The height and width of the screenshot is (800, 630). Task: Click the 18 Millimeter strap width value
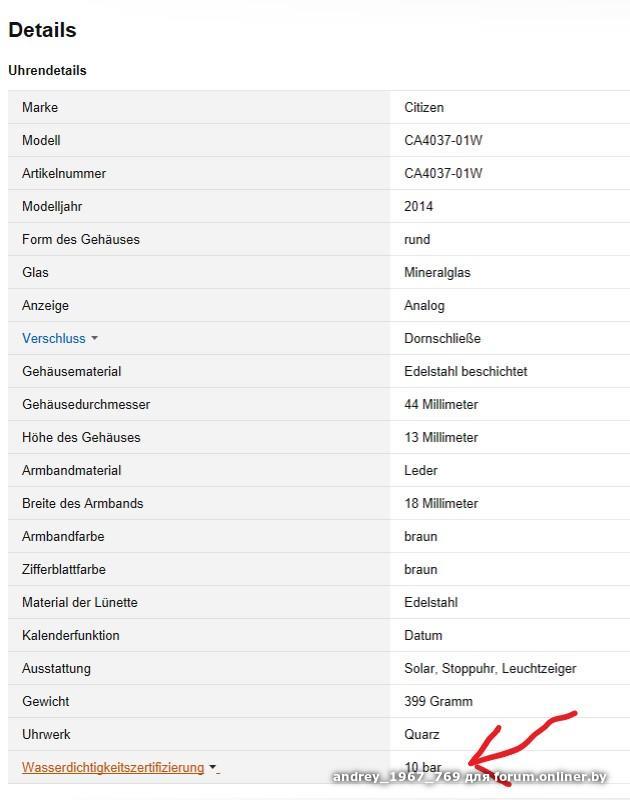pyautogui.click(x=441, y=504)
